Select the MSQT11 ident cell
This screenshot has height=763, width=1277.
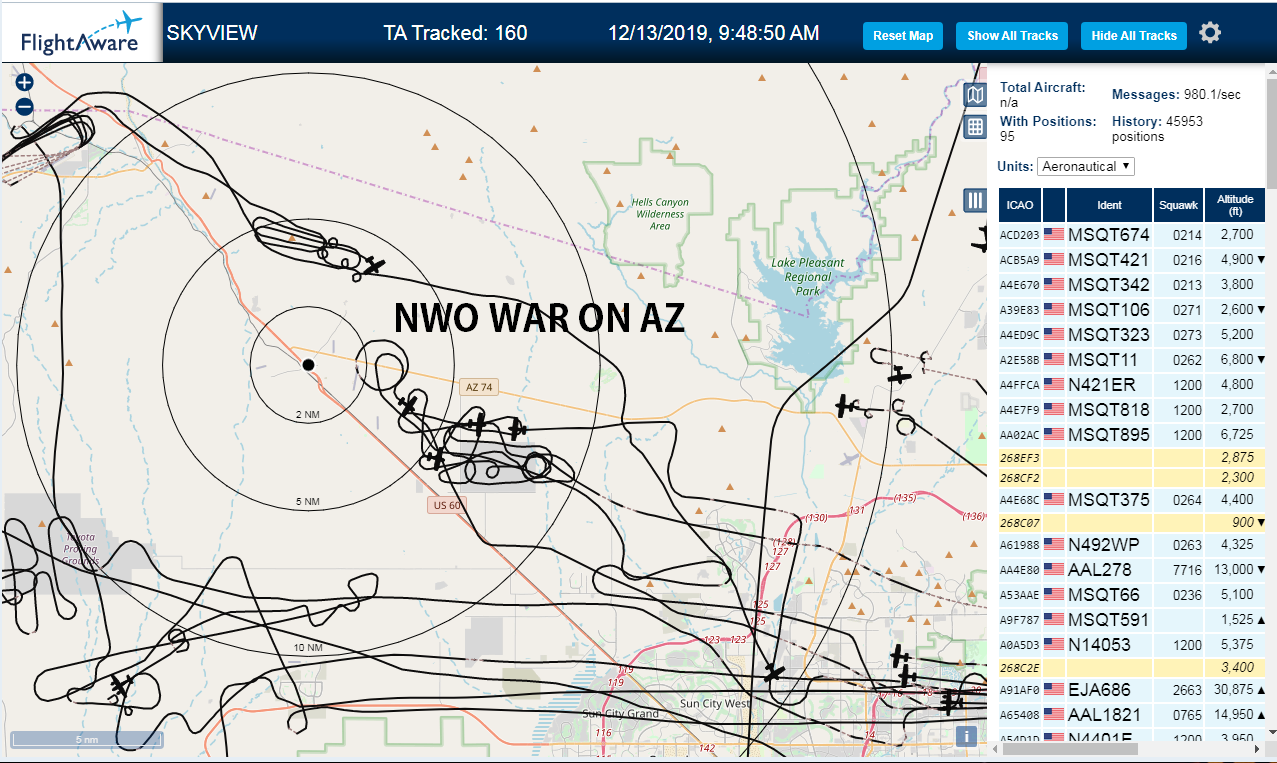pos(1109,360)
